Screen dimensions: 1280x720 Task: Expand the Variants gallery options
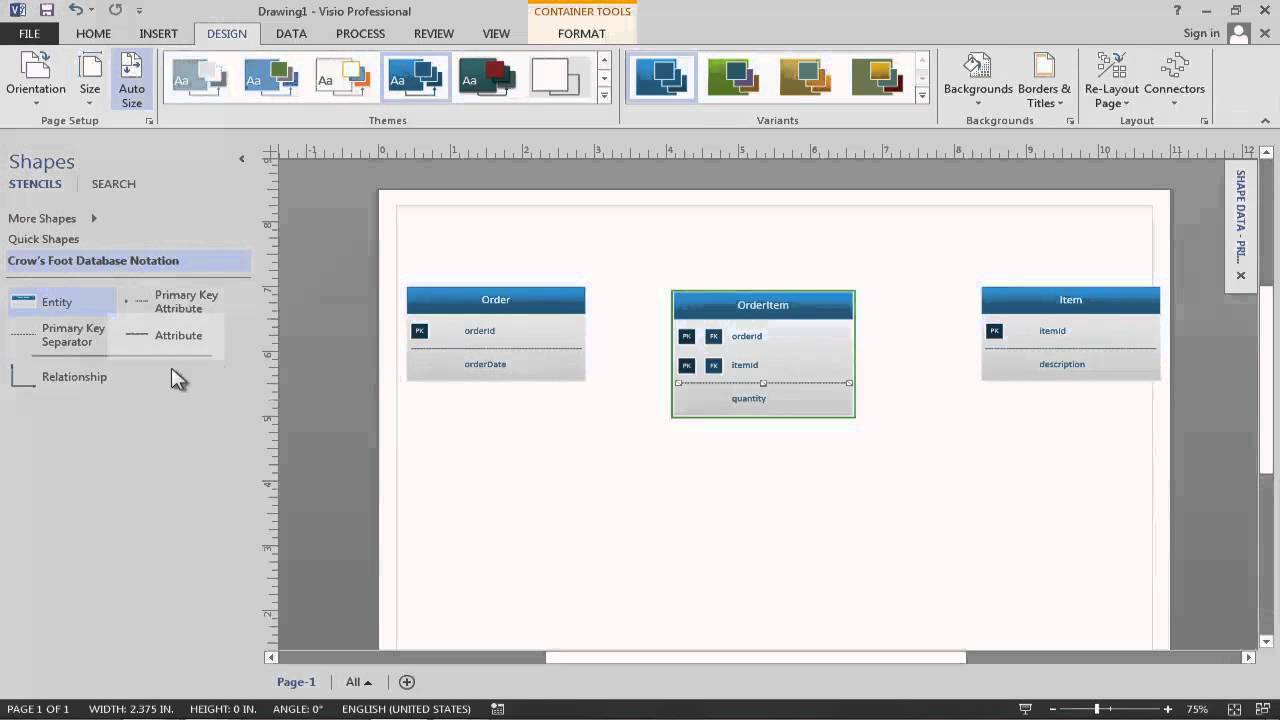coord(922,95)
